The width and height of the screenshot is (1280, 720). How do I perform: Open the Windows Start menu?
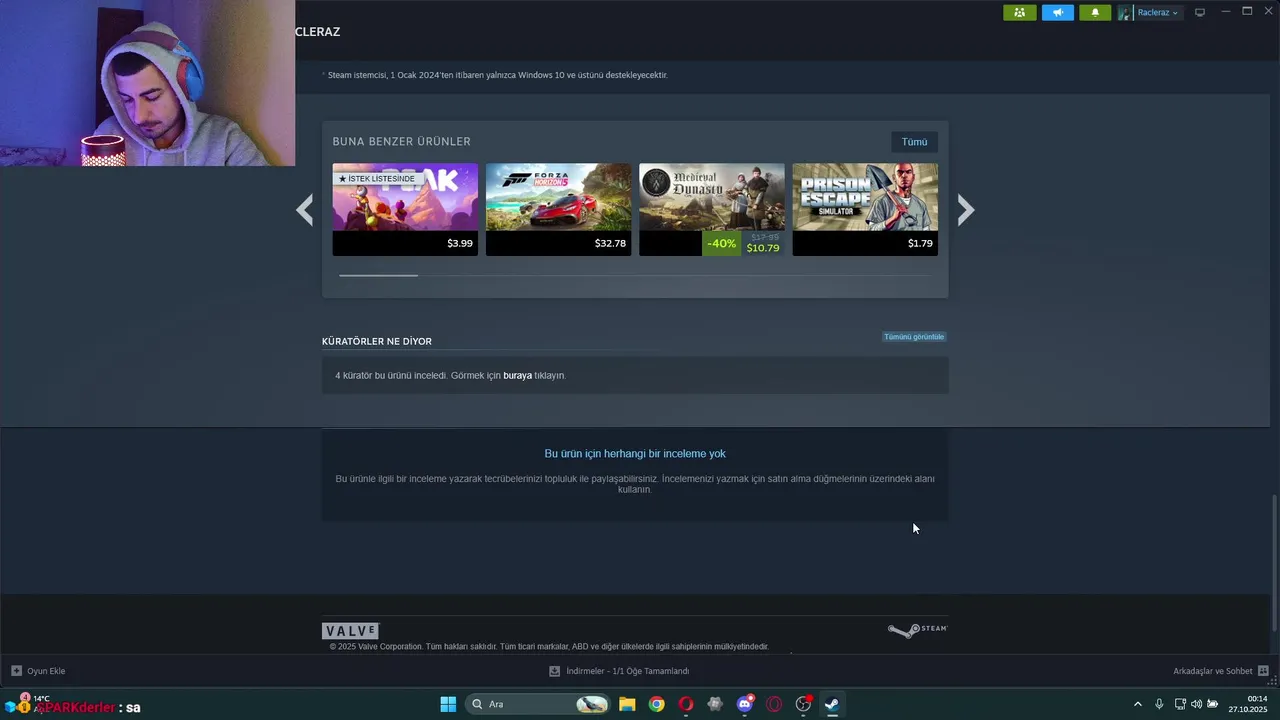click(x=448, y=704)
